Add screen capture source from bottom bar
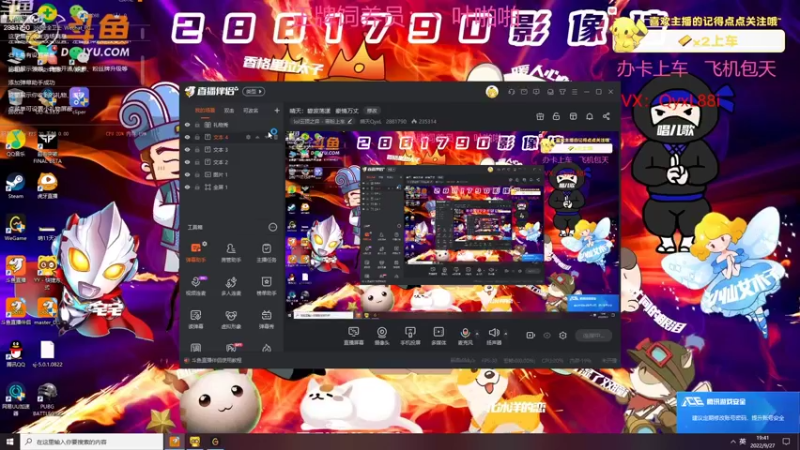The width and height of the screenshot is (800, 450). click(353, 336)
